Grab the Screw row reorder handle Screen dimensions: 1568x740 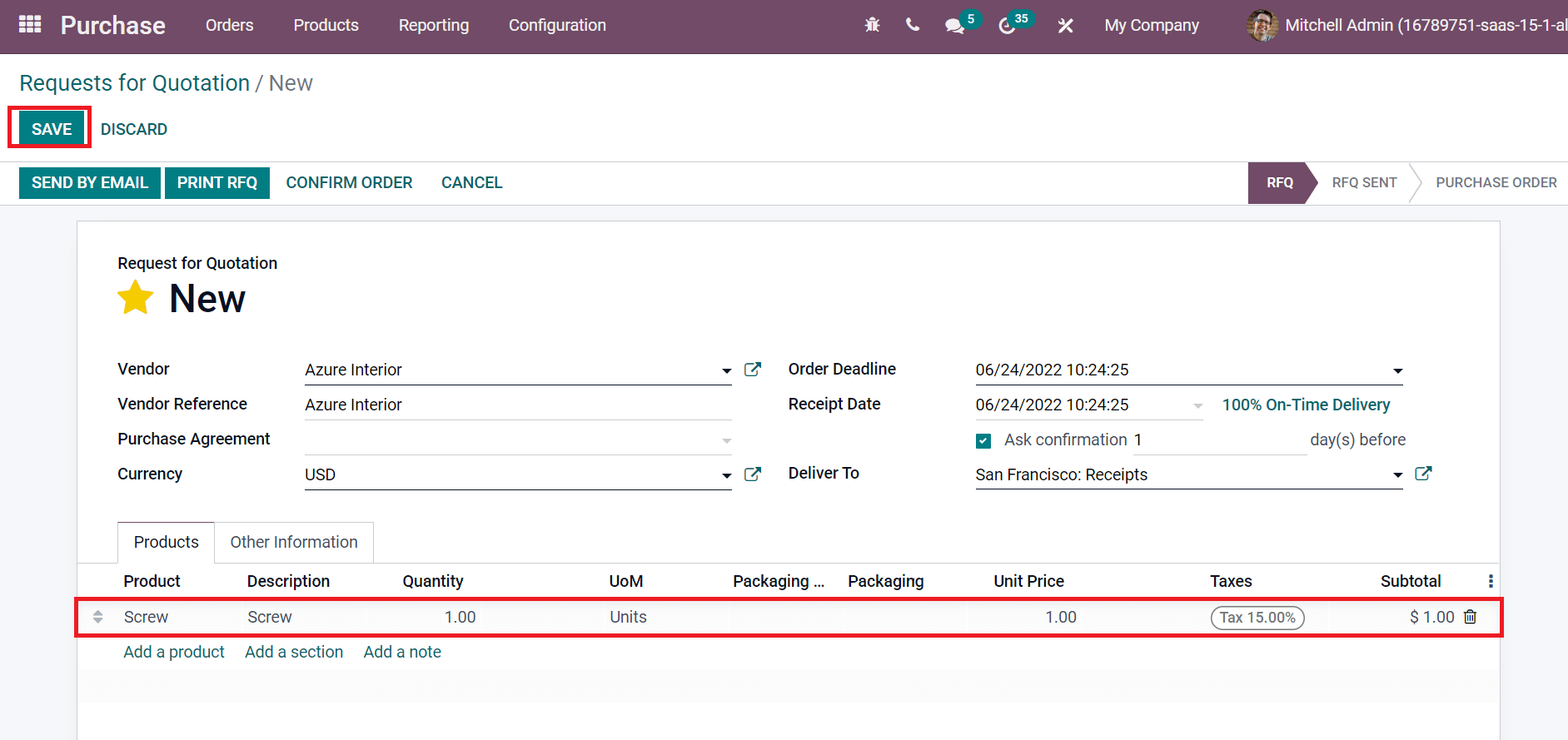98,617
